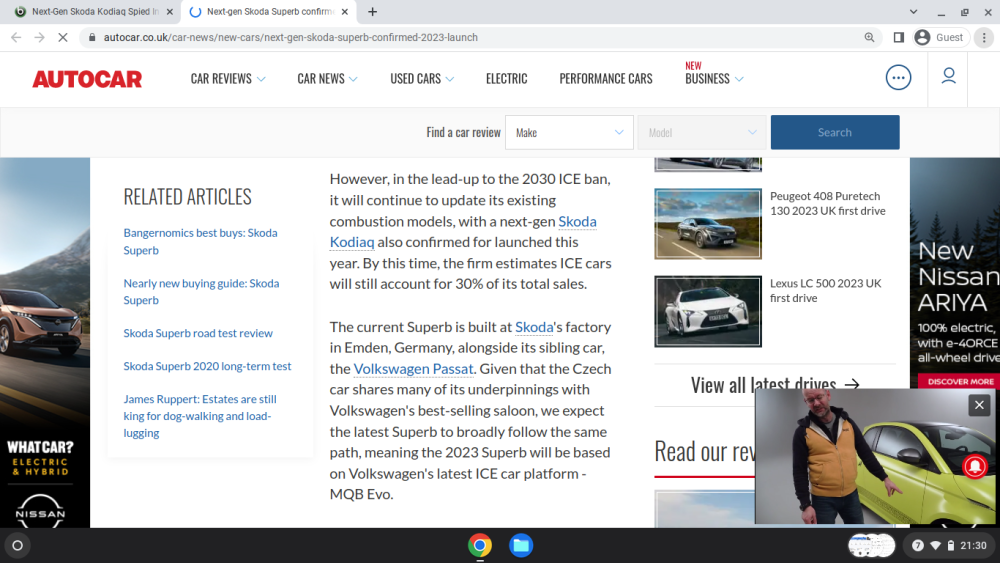View site information lock icon
1000x563 pixels.
coord(92,38)
